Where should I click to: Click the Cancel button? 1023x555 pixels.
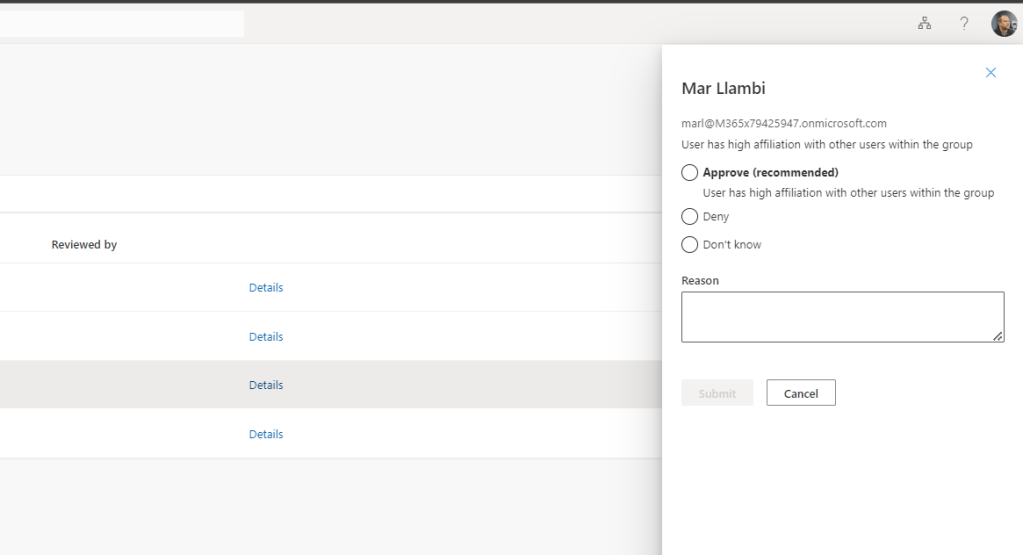coord(800,394)
